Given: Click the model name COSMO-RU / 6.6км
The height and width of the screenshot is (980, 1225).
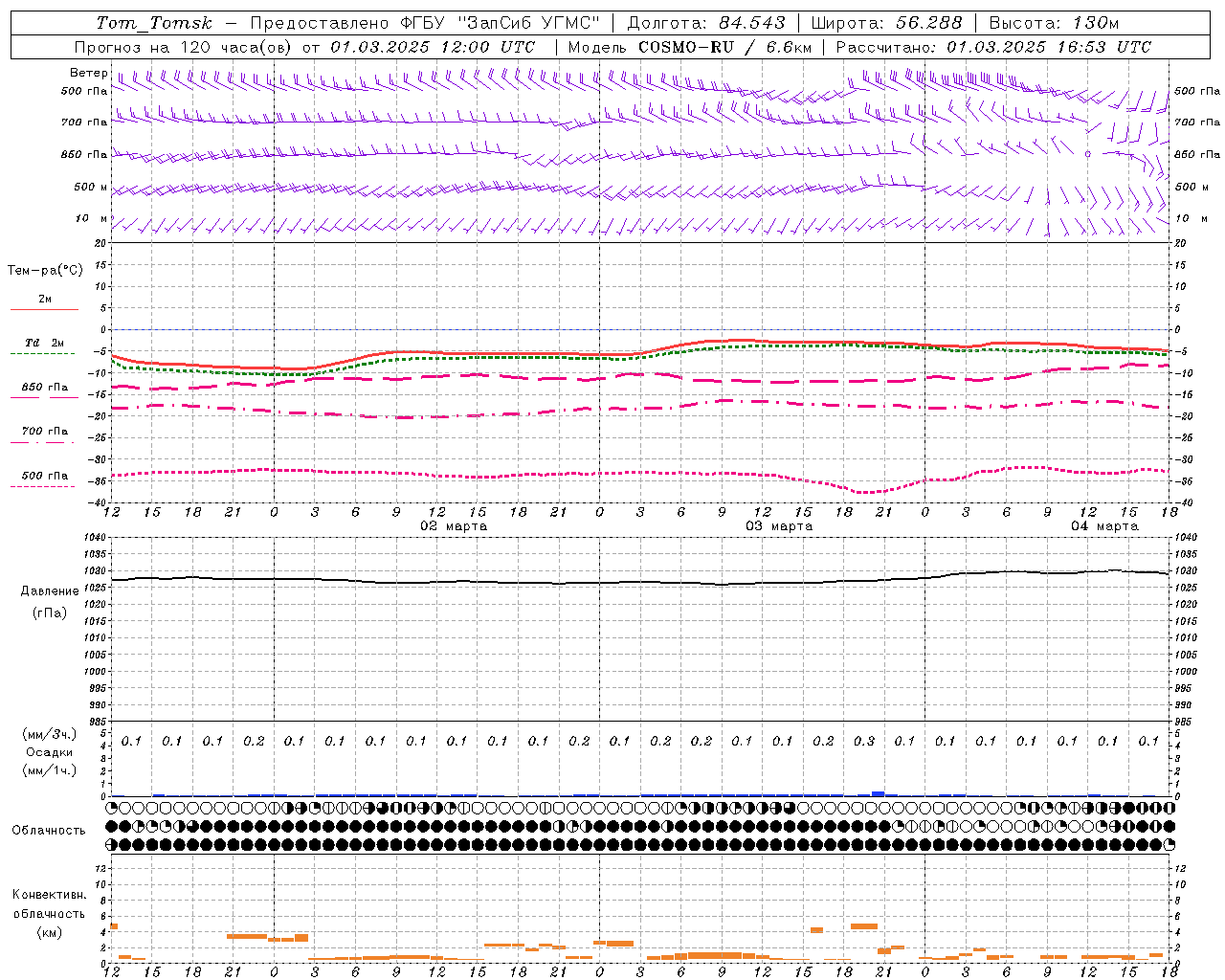Looking at the screenshot, I should click(x=725, y=47).
